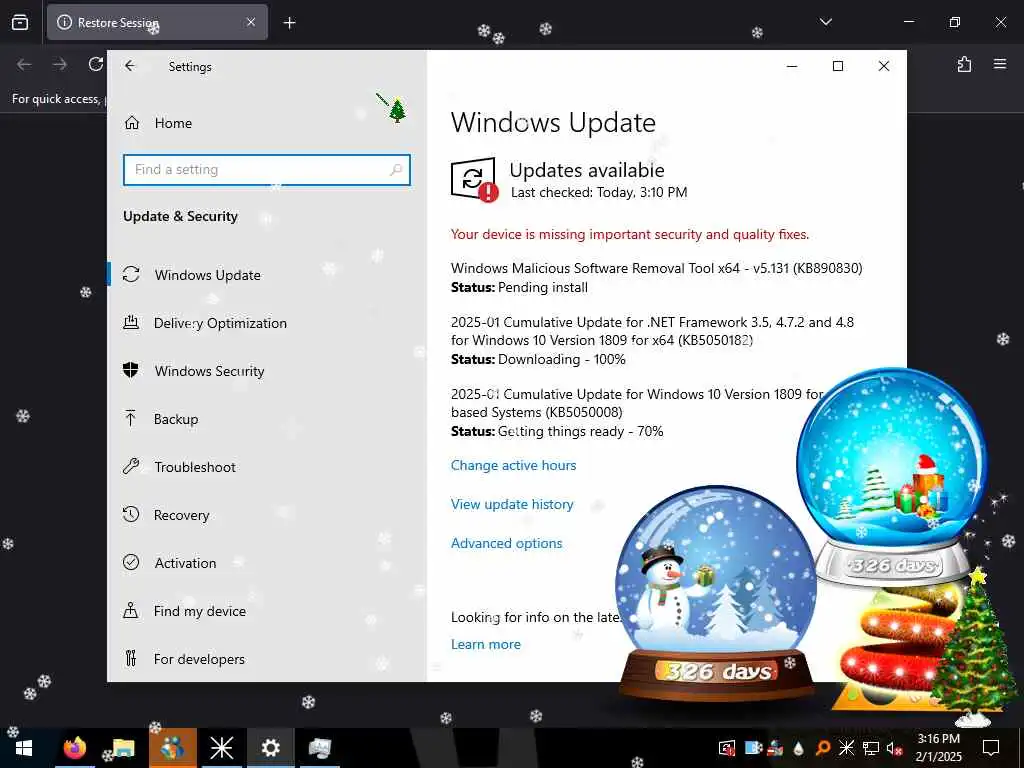Open the snowflake app on taskbar
Image resolution: width=1024 pixels, height=768 pixels.
point(221,748)
